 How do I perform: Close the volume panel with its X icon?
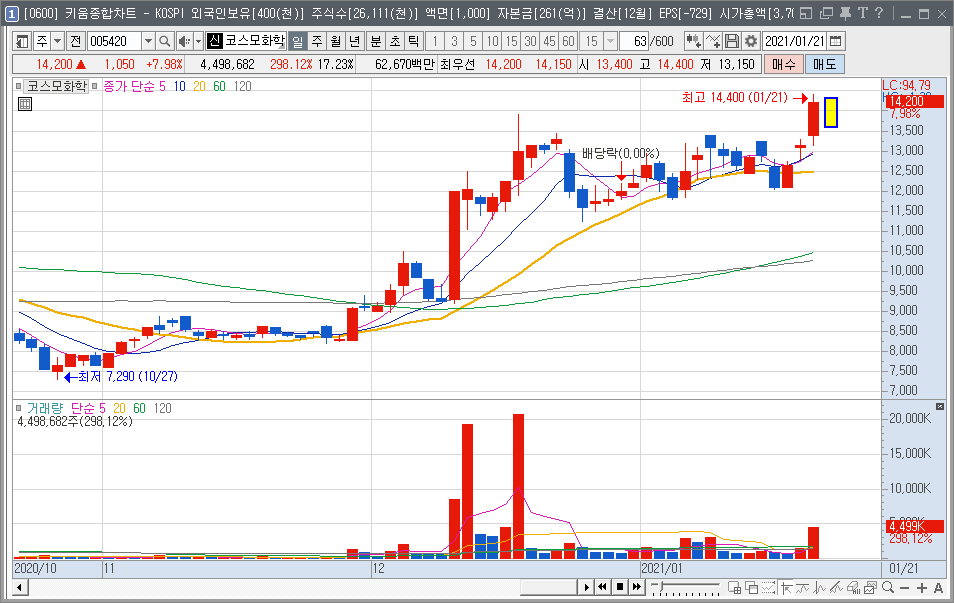point(939,406)
